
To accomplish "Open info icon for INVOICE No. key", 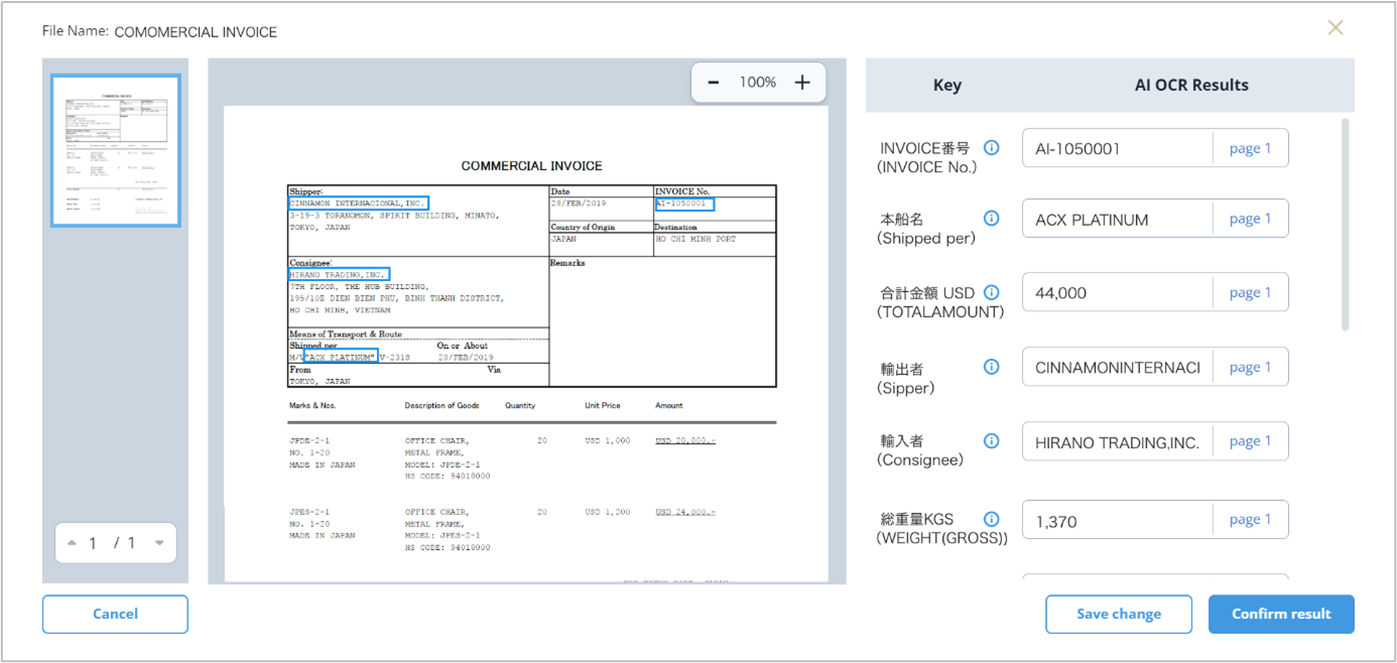I will (x=991, y=148).
